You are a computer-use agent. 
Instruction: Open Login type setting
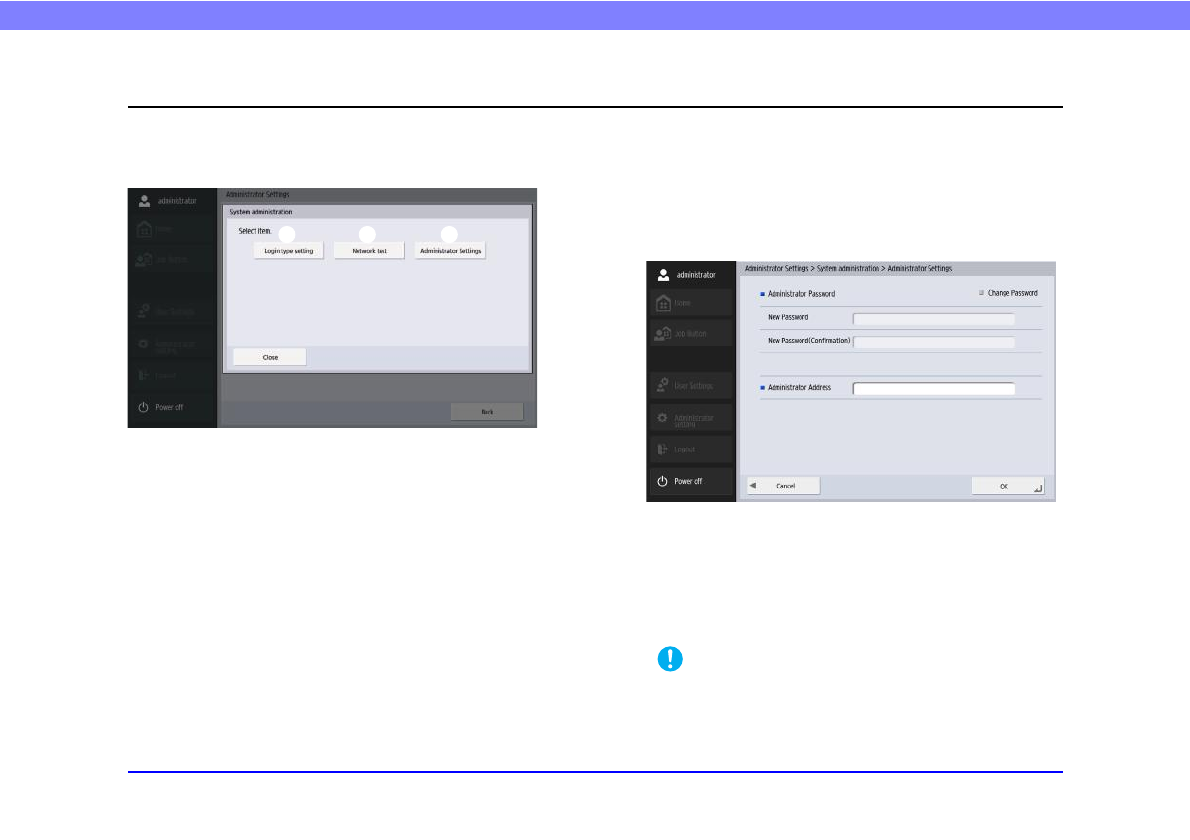(x=289, y=251)
